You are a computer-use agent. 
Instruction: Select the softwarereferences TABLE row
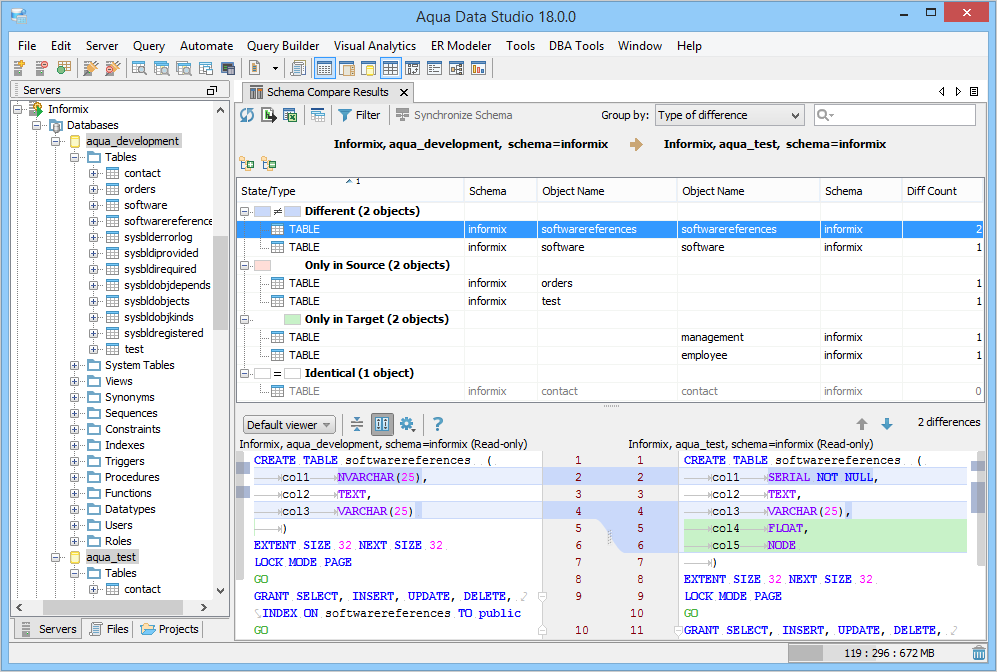(x=610, y=229)
